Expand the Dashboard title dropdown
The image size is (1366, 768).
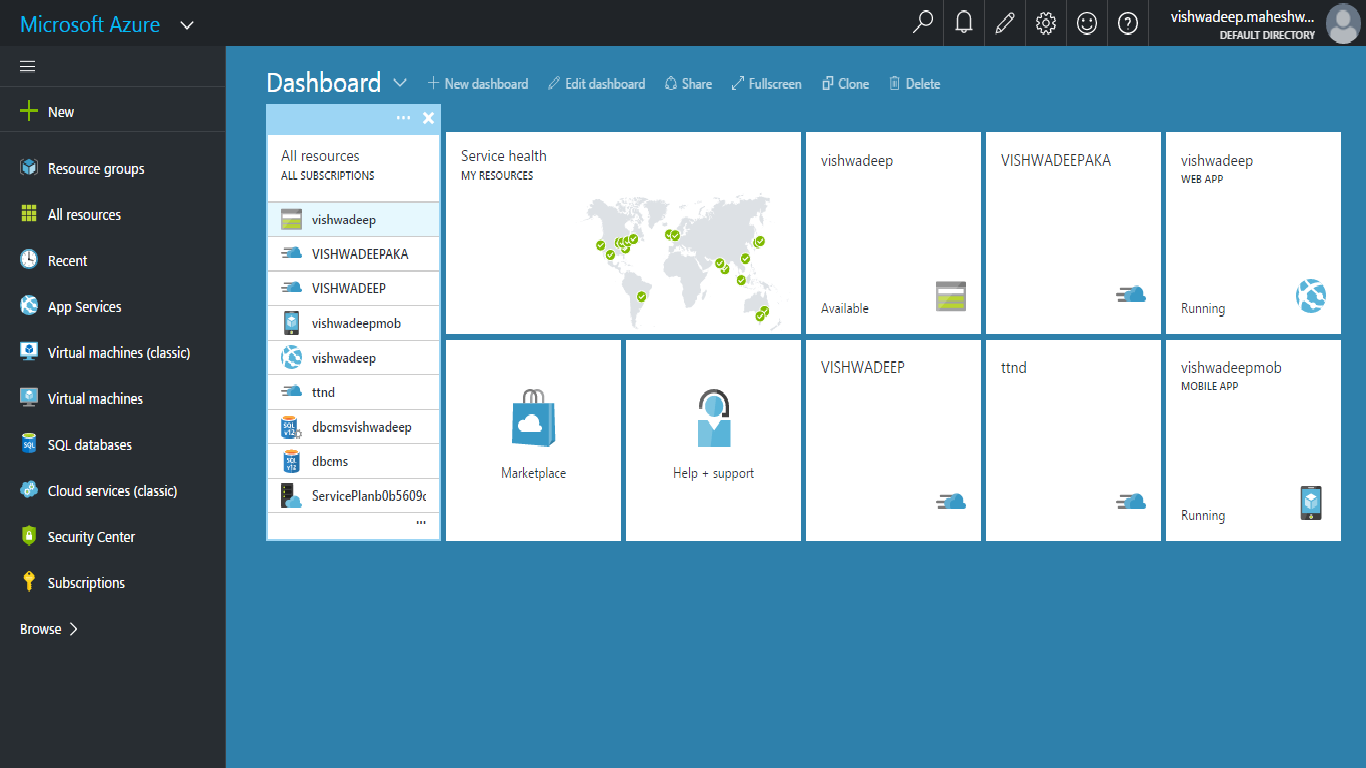400,83
